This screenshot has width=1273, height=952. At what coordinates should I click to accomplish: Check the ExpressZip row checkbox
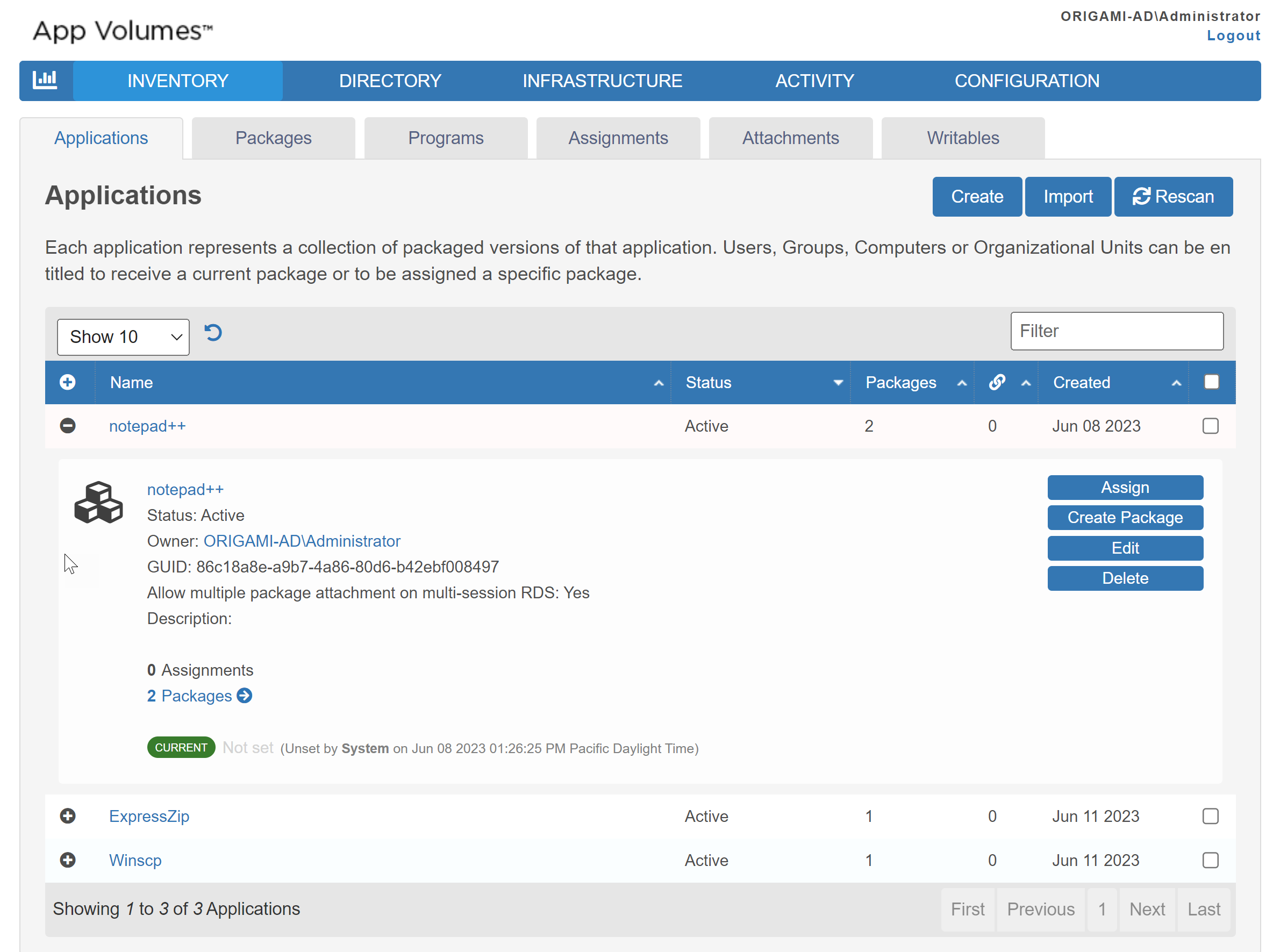click(x=1210, y=816)
